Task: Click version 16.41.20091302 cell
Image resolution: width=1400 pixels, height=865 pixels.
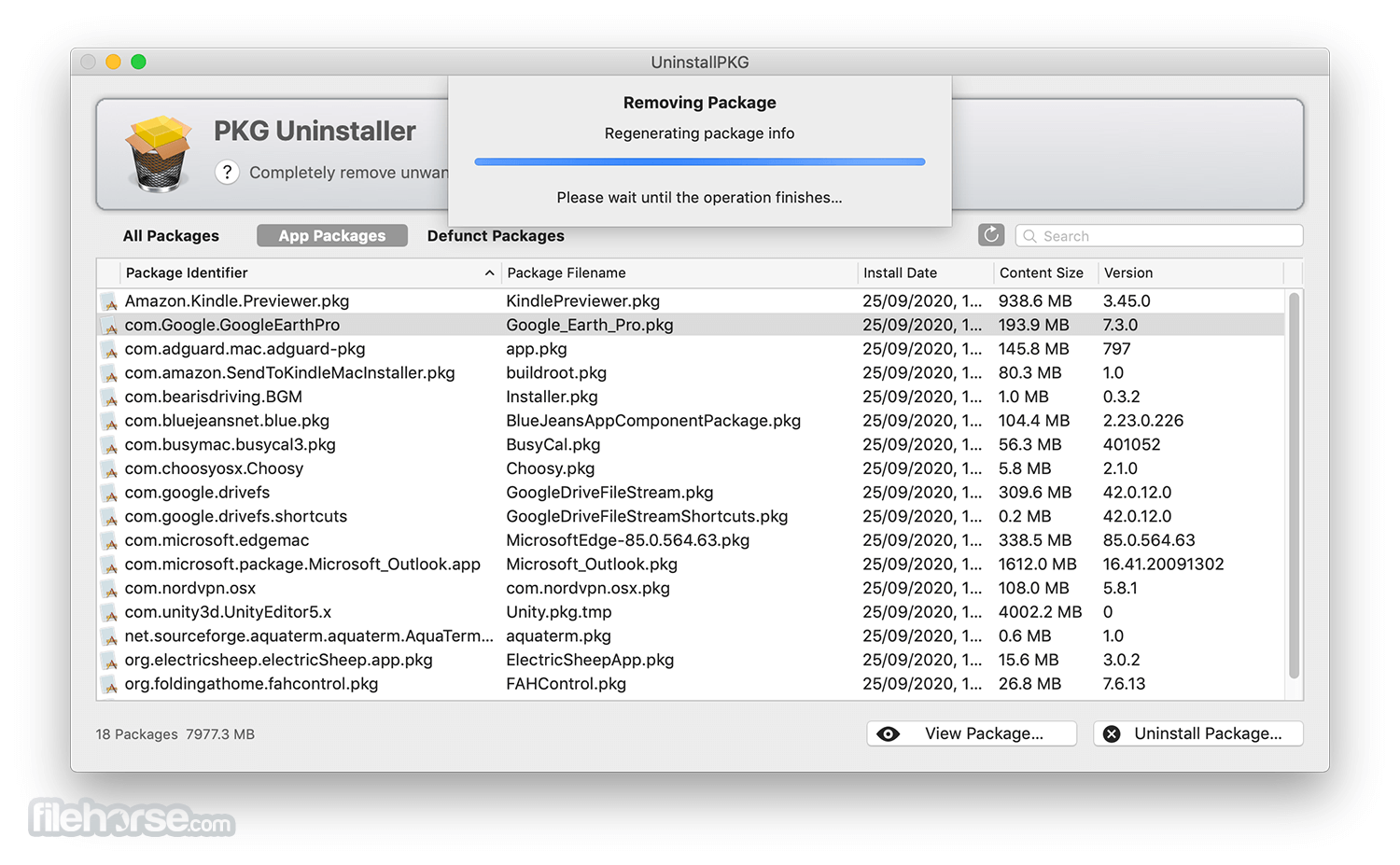Action: (1163, 565)
